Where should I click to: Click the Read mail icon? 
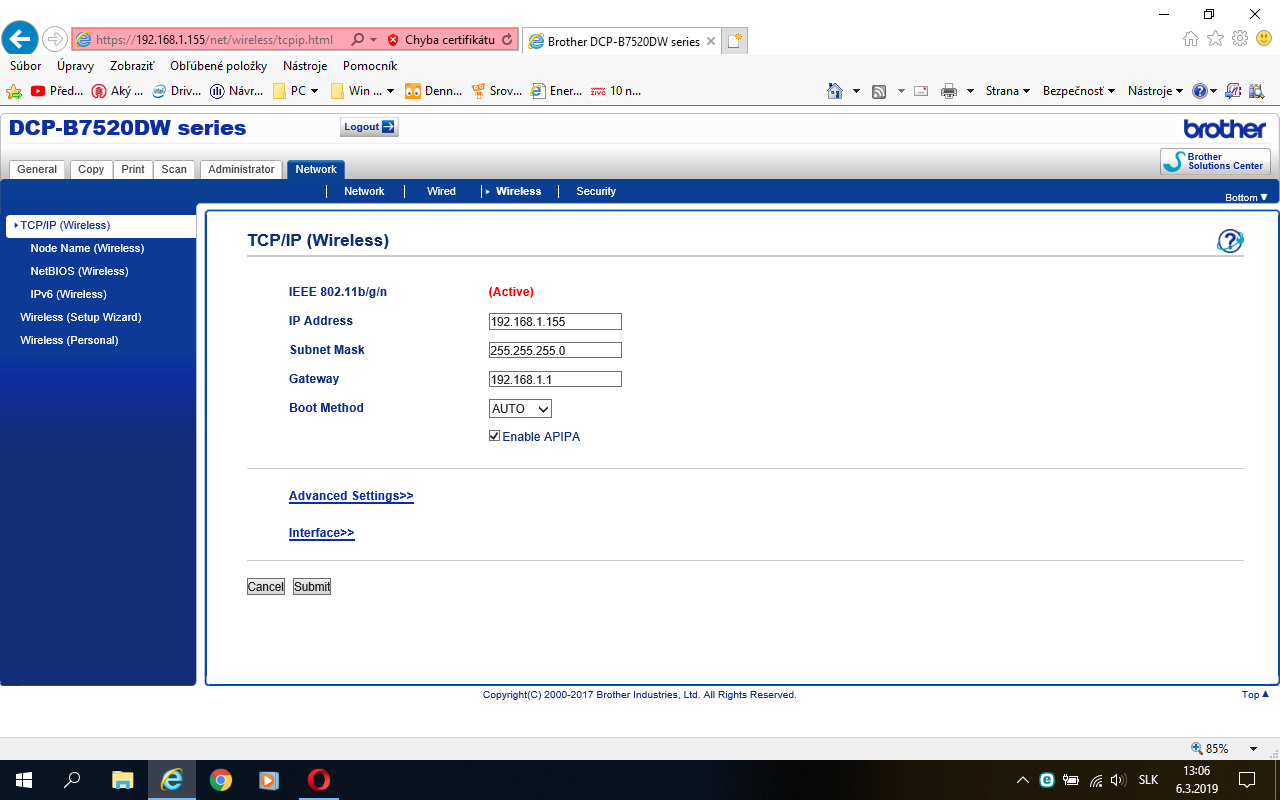click(921, 91)
